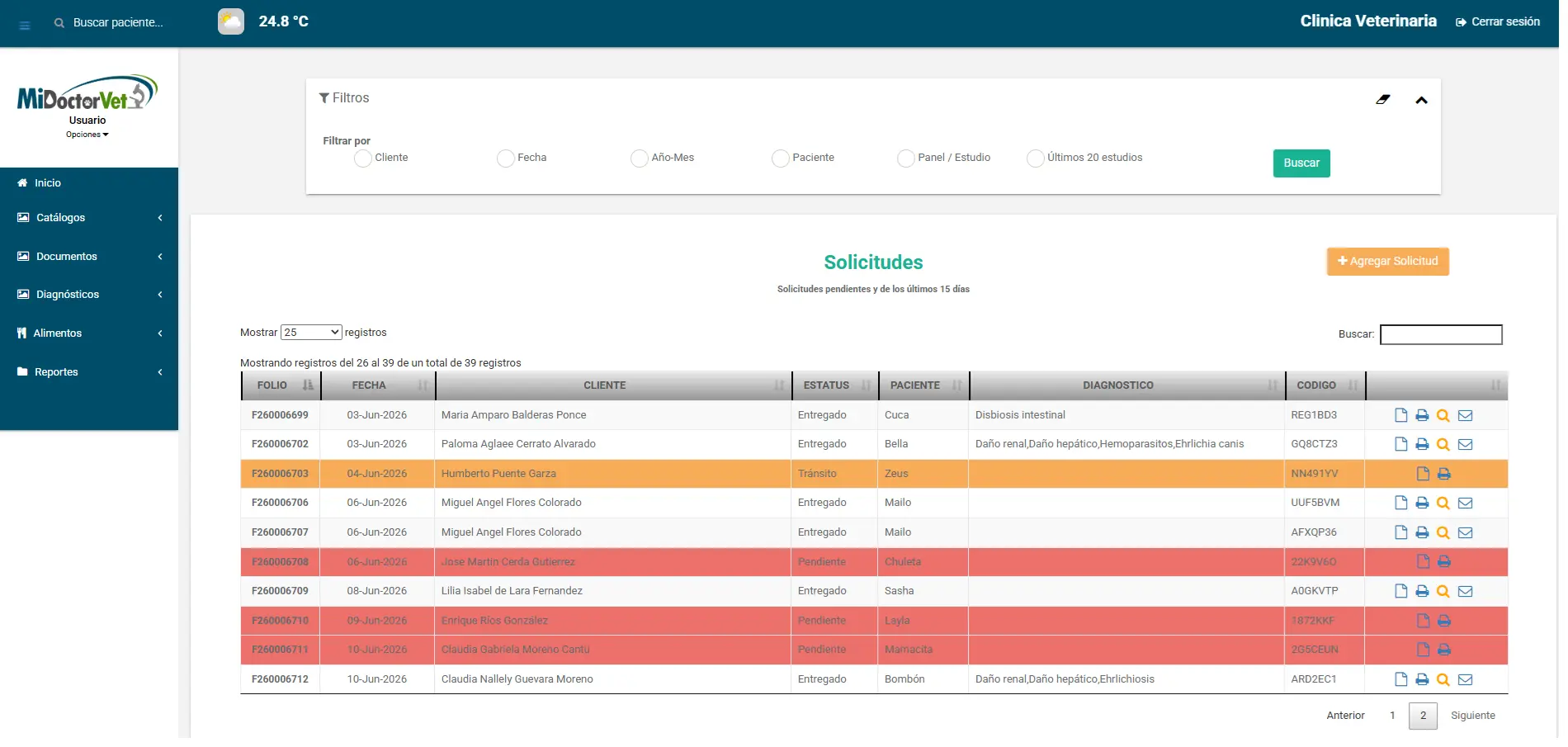This screenshot has width=1568, height=747.
Task: Sort table by PACIENTE column
Action: point(923,385)
